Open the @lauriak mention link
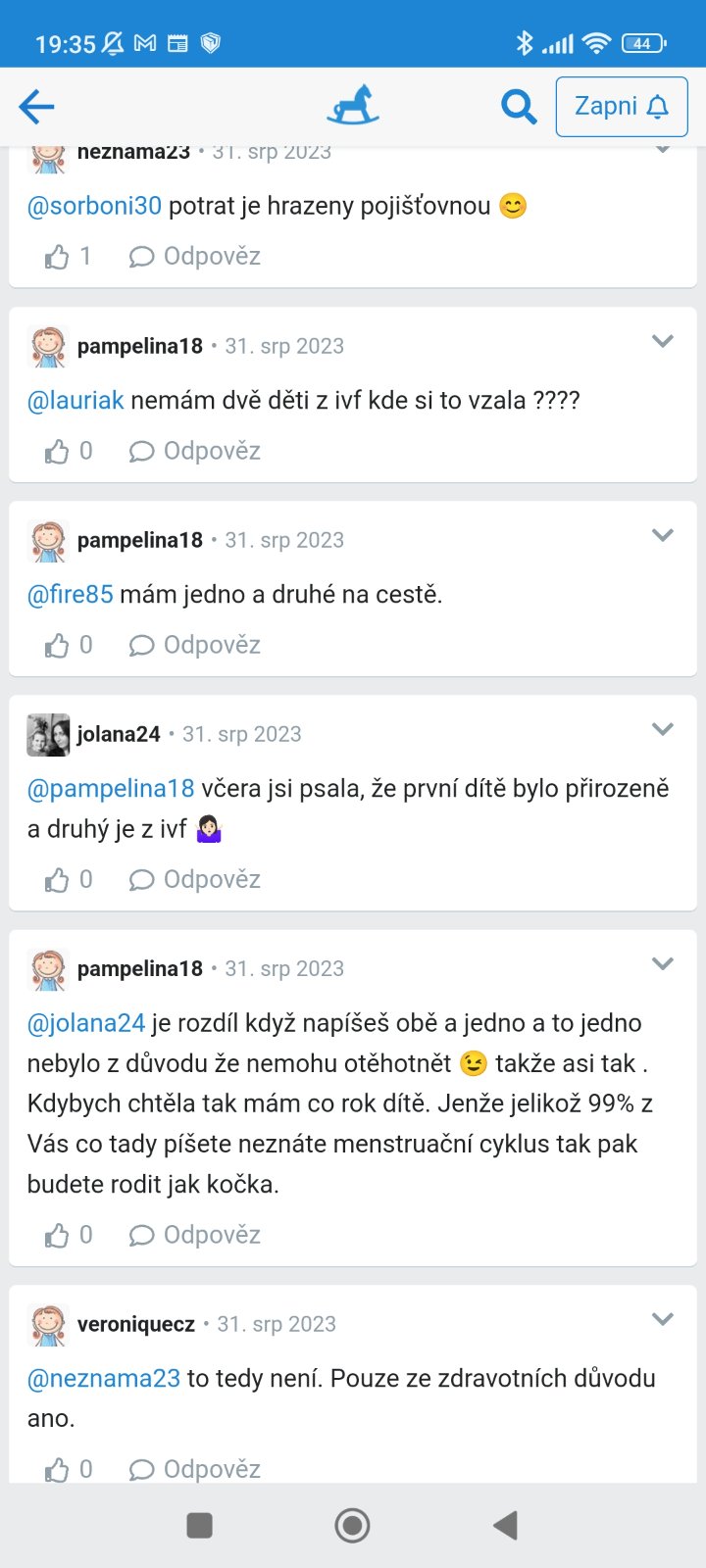 pyautogui.click(x=76, y=400)
